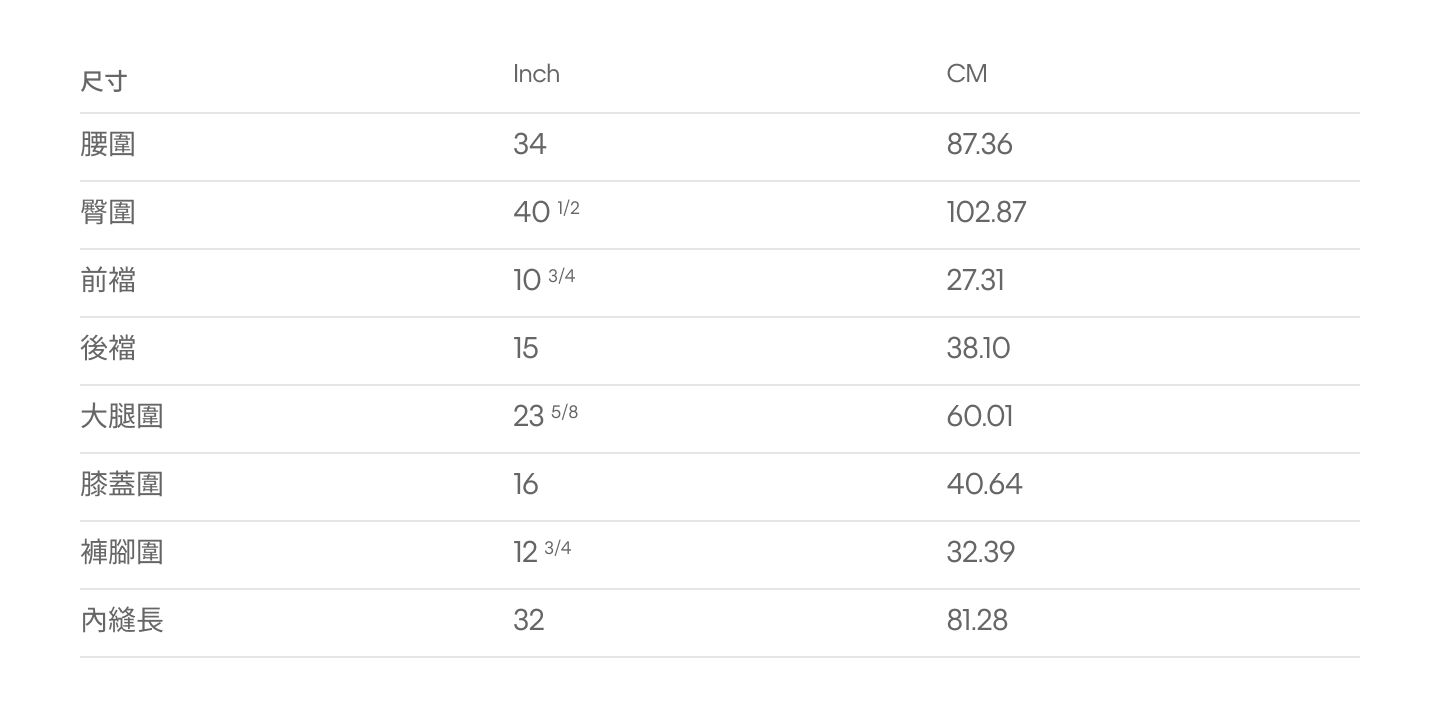1440x720 pixels.
Task: Click the 87.36 CM value
Action: pyautogui.click(x=980, y=145)
